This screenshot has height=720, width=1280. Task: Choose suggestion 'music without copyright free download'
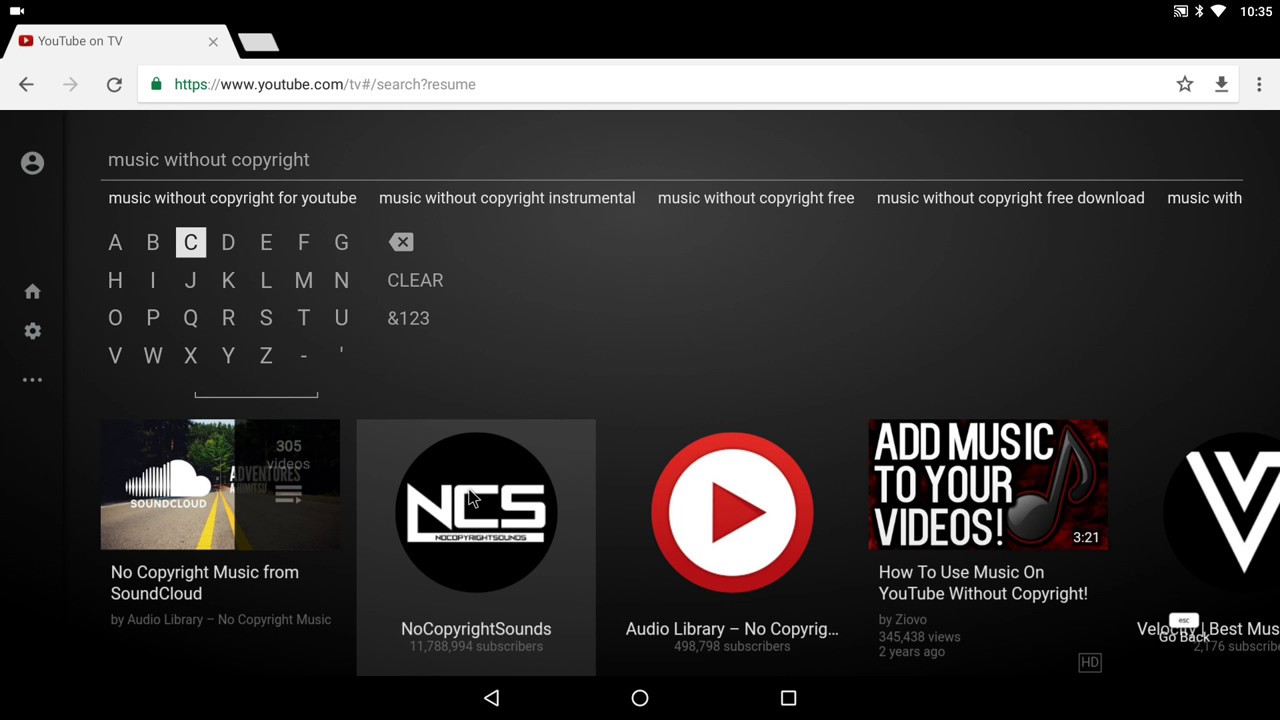tap(1010, 198)
